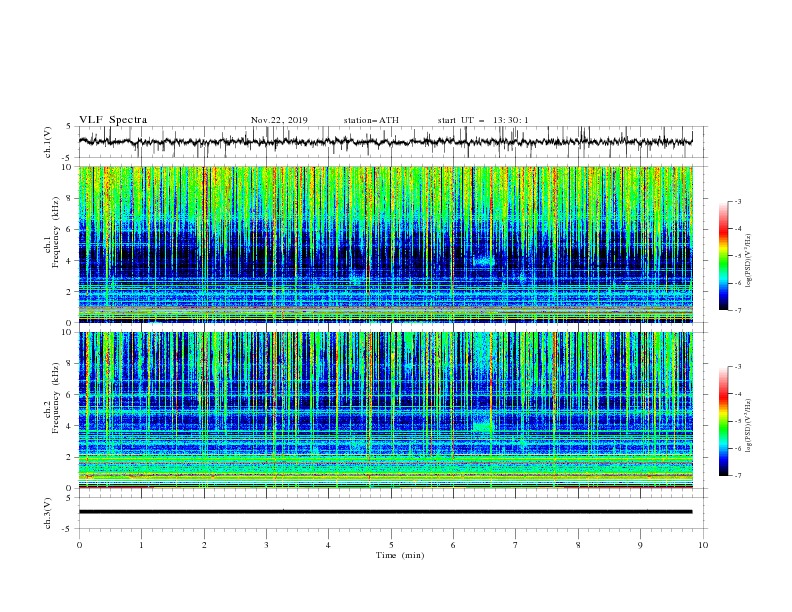
Task: Click the date "Nov.22, 2019"
Action: (x=279, y=120)
